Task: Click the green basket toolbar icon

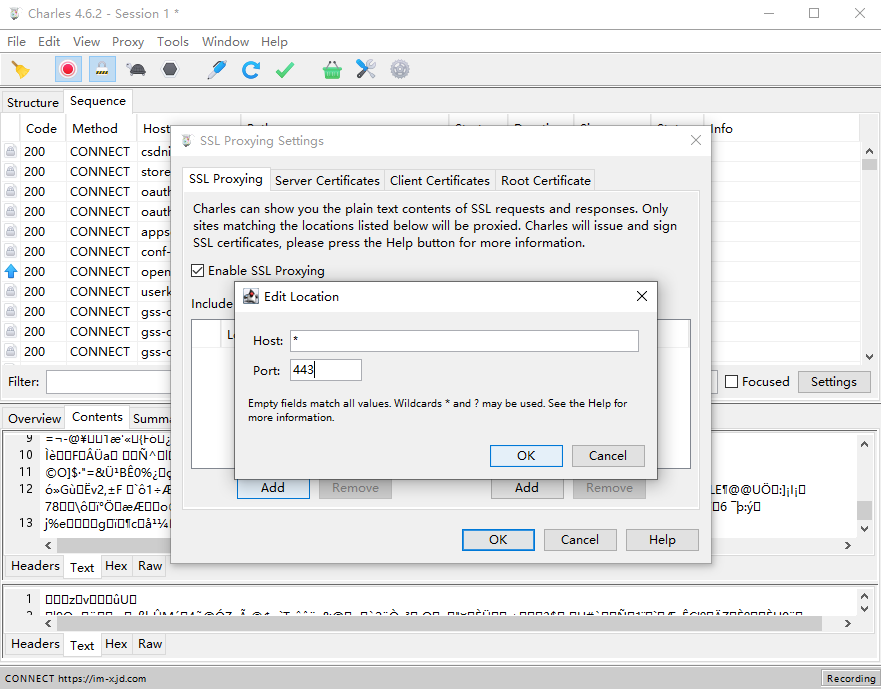Action: pos(332,70)
